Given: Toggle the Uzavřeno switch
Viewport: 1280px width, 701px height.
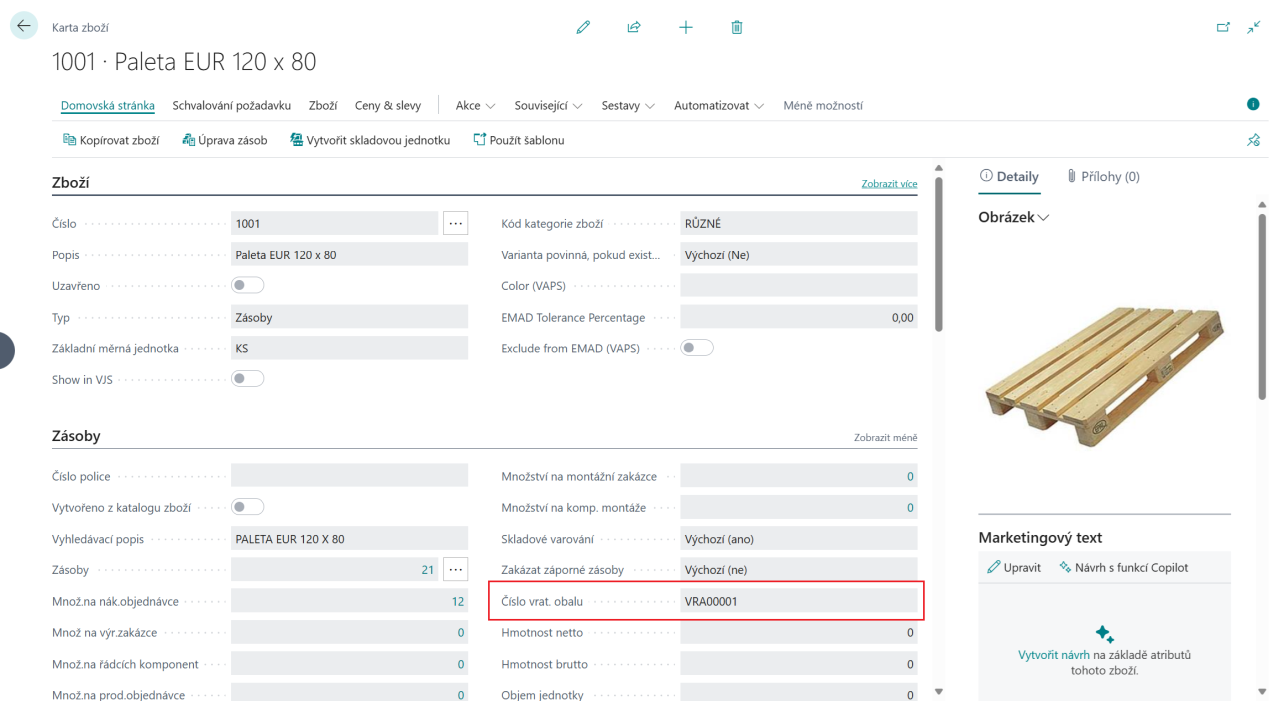Looking at the screenshot, I should pos(248,286).
